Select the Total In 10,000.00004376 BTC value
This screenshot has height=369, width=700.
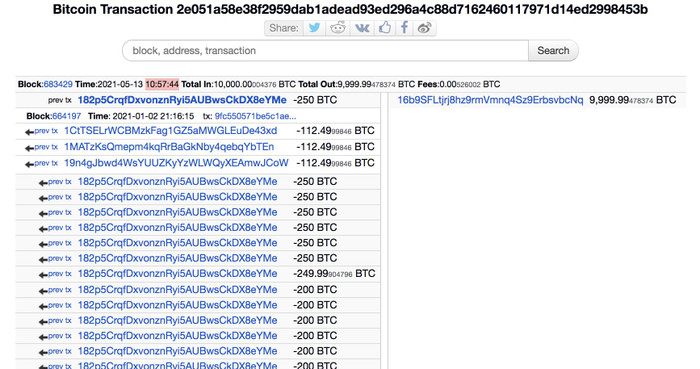[254, 84]
